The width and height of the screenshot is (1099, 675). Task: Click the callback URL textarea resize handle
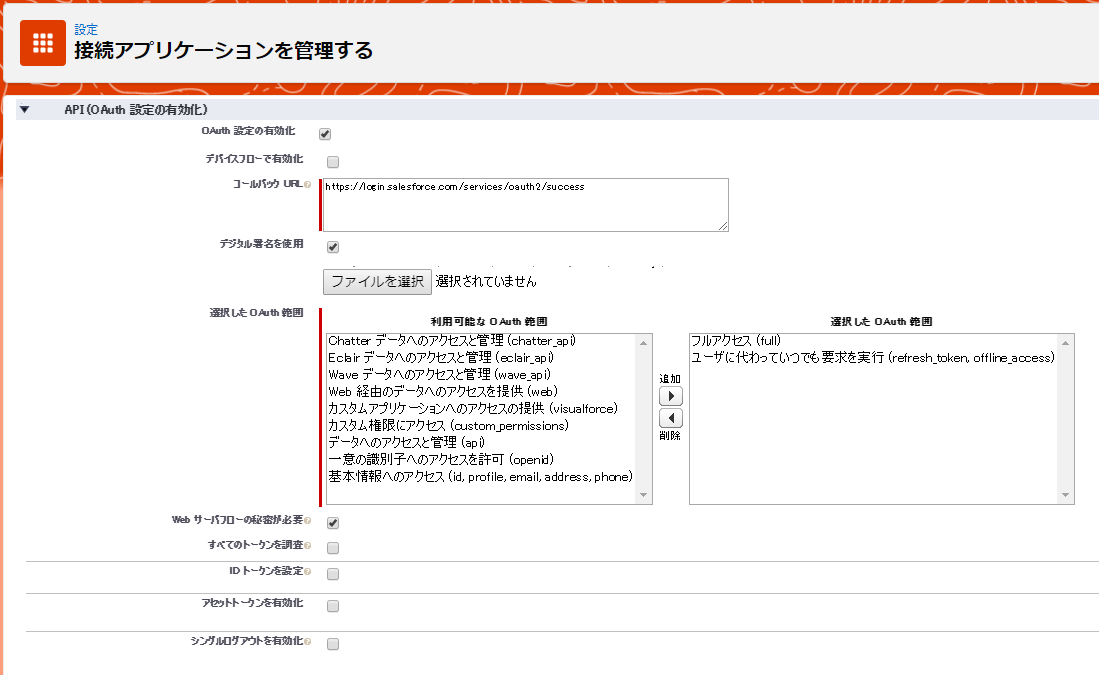(723, 226)
